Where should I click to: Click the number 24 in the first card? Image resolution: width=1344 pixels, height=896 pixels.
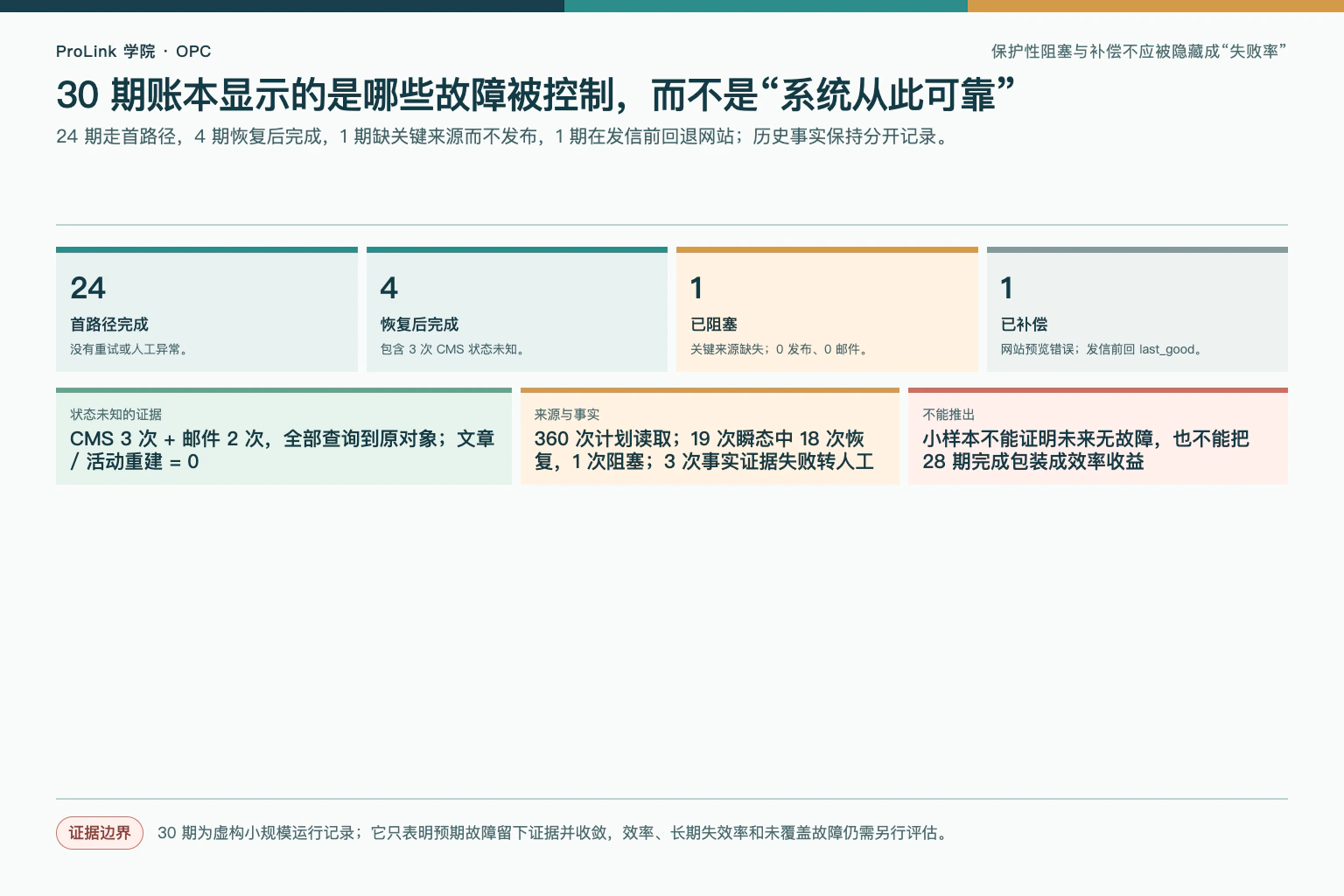[x=87, y=288]
